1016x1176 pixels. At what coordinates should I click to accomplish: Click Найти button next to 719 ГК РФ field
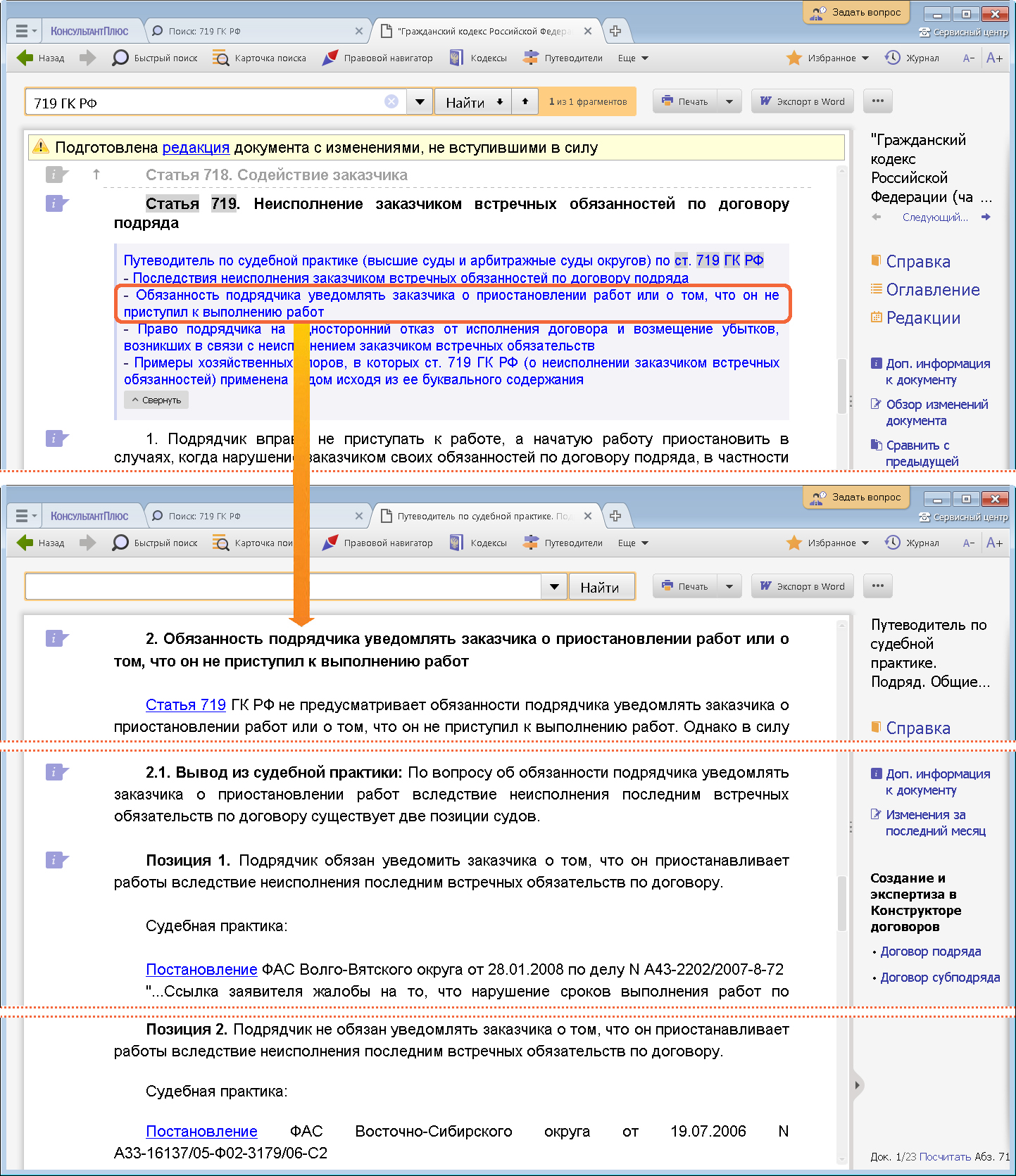coord(465,103)
